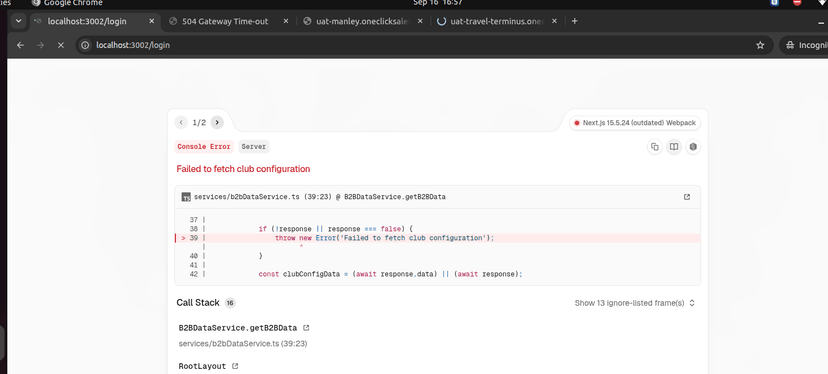This screenshot has width=828, height=374.
Task: Click the Google Chrome app name in top bar
Action: point(73,3)
